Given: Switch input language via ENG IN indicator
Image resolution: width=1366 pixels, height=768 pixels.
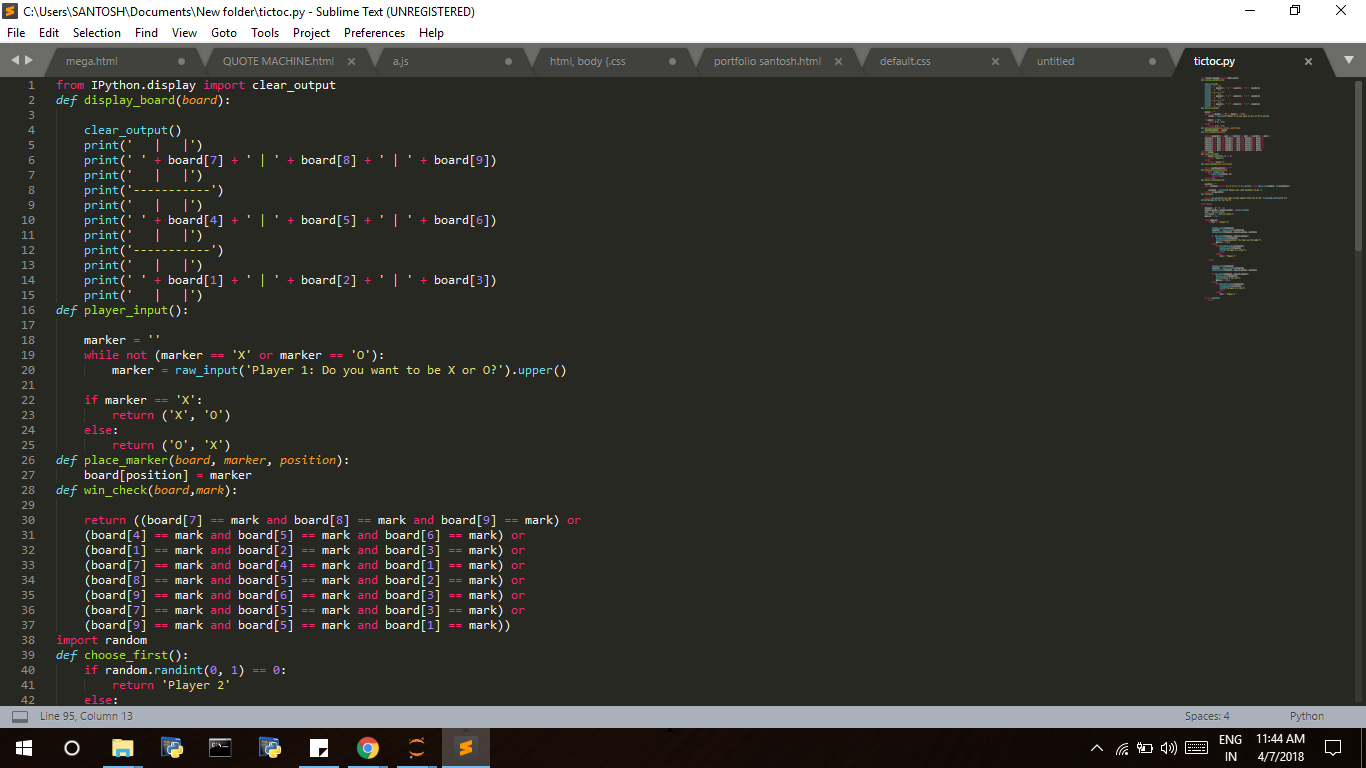Looking at the screenshot, I should [x=1232, y=747].
